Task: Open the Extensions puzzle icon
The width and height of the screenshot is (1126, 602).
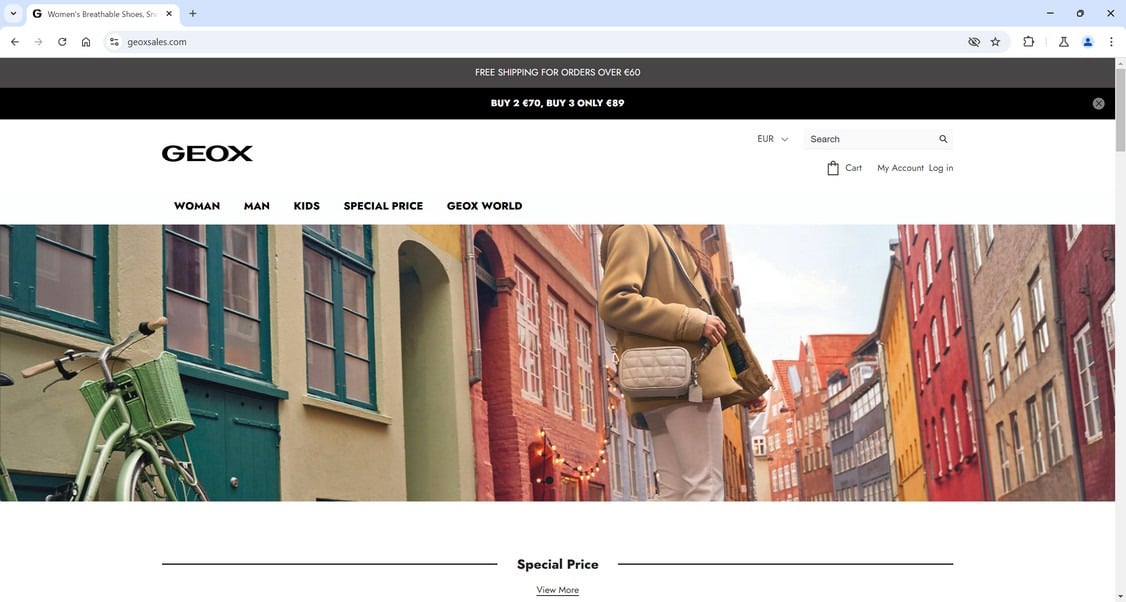Action: (x=1028, y=42)
